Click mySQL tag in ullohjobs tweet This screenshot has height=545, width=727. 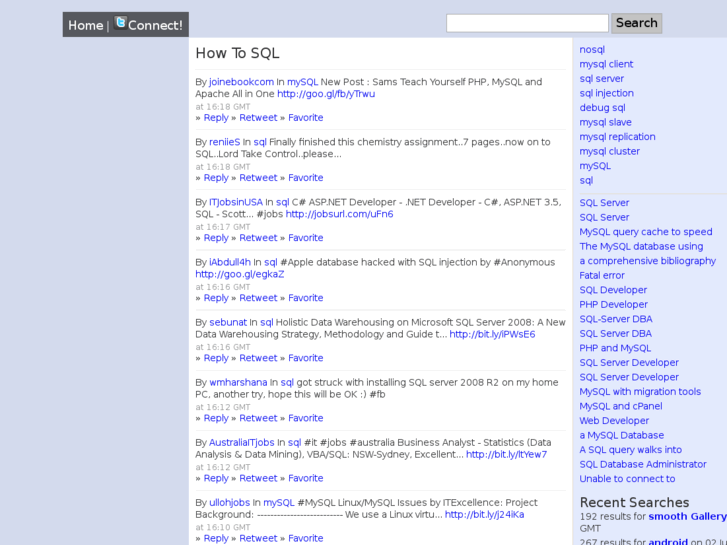(x=279, y=503)
